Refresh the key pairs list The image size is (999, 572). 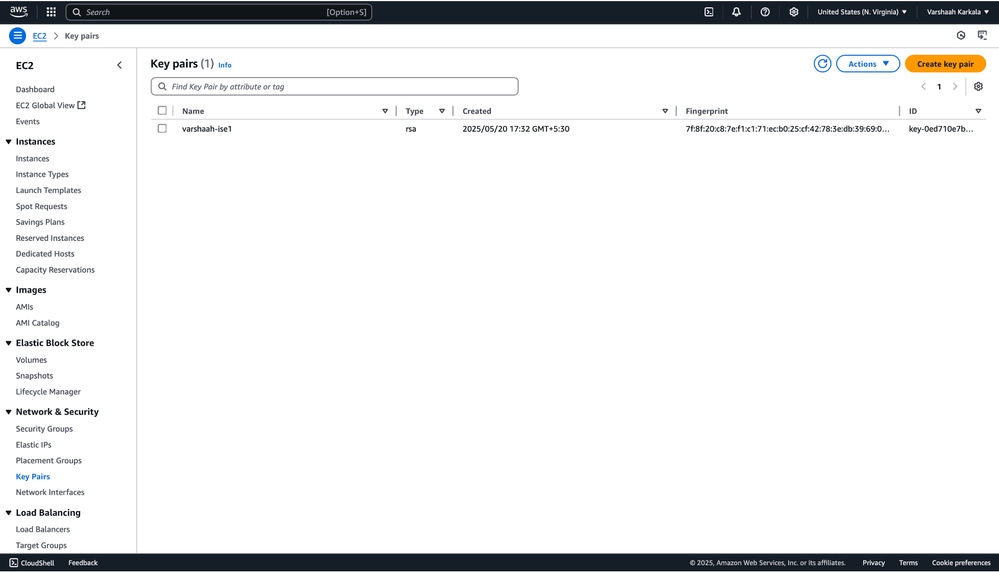(x=822, y=64)
